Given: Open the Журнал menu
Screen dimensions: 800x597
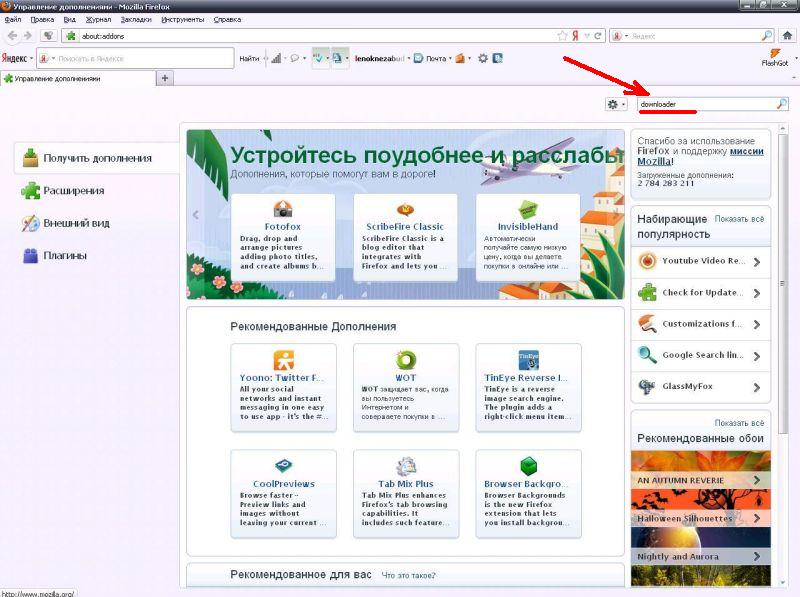Looking at the screenshot, I should [98, 19].
